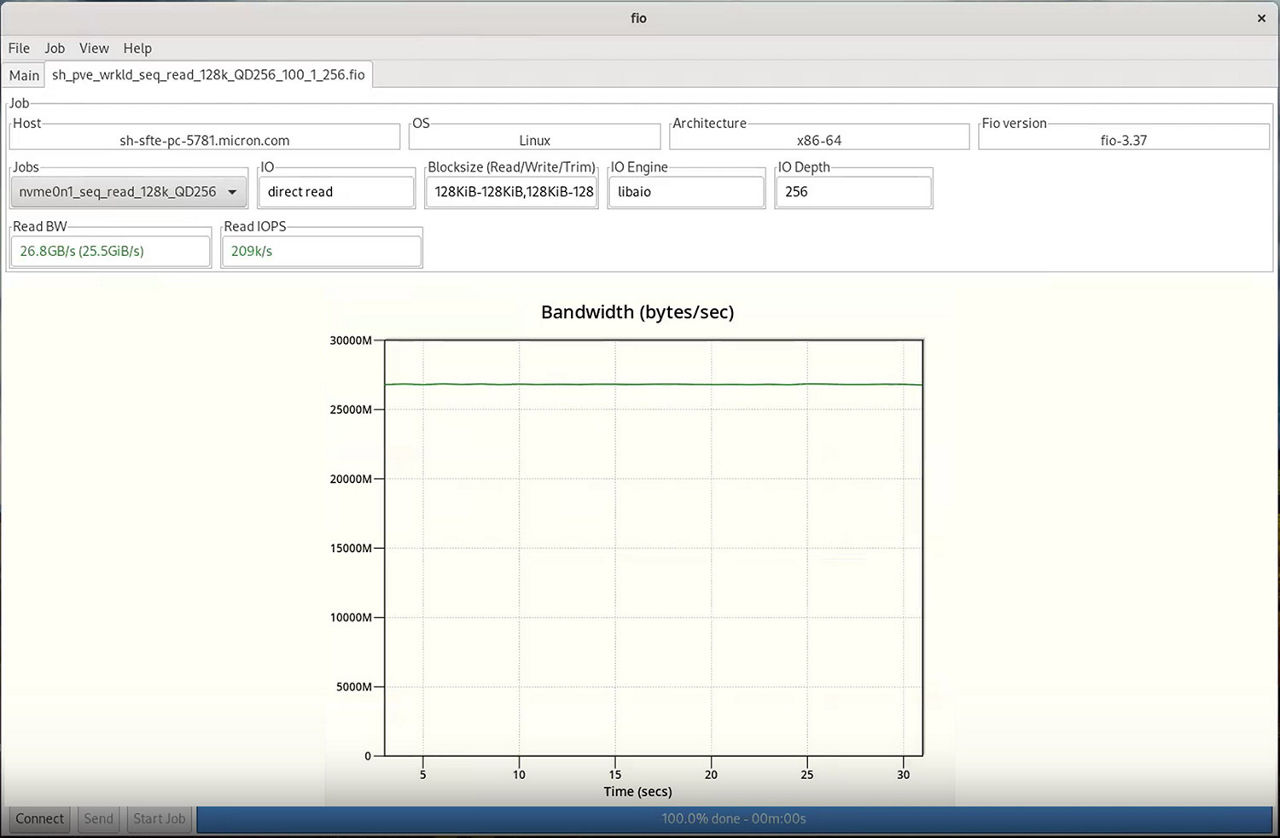Viewport: 1280px width, 838px height.
Task: Click the IO Engine libaio field
Action: pyautogui.click(x=685, y=191)
